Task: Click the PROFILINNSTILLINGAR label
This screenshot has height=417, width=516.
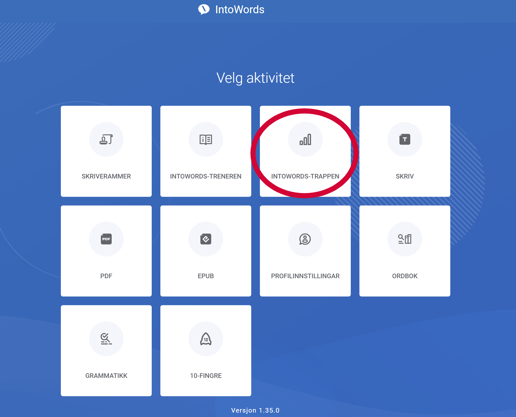Action: point(305,276)
